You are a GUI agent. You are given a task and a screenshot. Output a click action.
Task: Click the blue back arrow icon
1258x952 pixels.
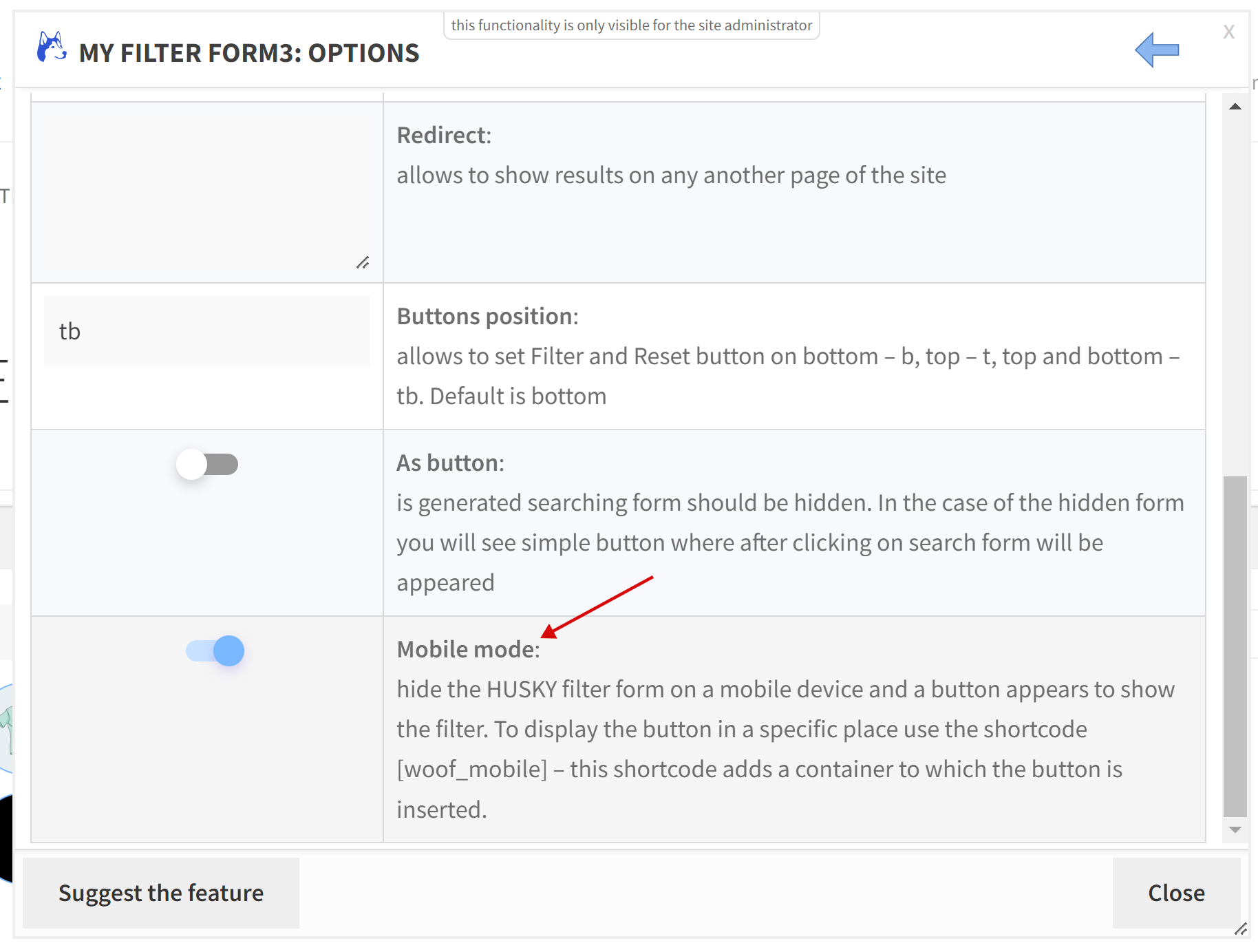1157,50
